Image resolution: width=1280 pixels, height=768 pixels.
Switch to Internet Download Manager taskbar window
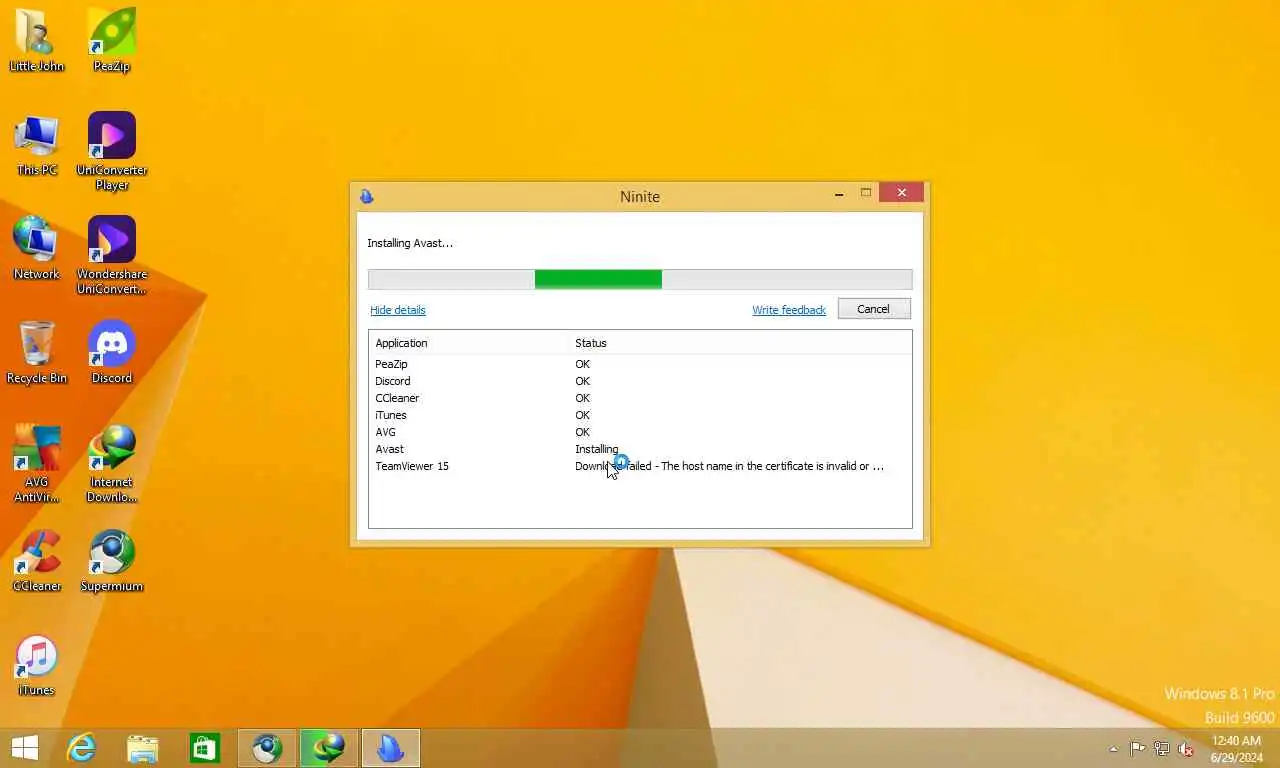(329, 747)
